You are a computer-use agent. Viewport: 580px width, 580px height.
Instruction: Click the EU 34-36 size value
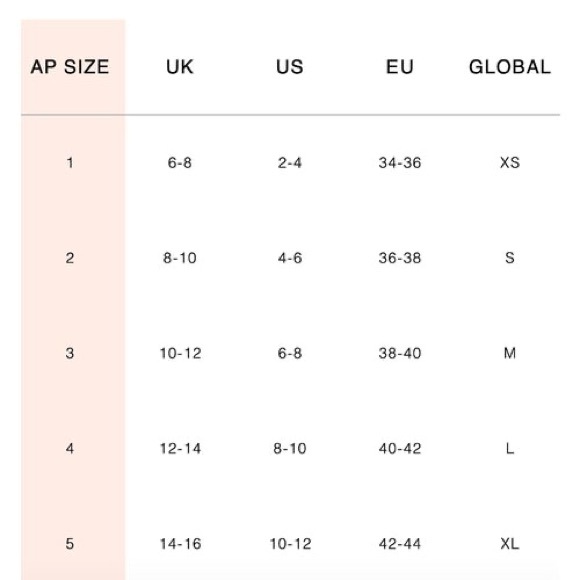[399, 163]
